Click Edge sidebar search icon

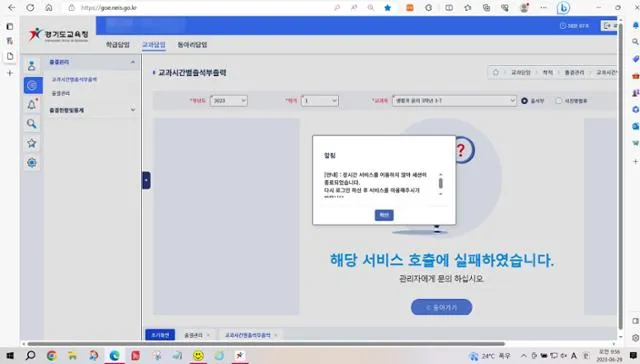[x=635, y=42]
